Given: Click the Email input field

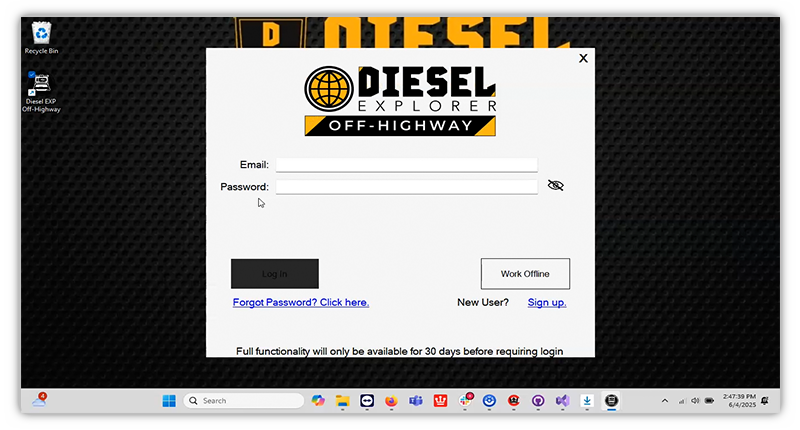Looking at the screenshot, I should [406, 165].
